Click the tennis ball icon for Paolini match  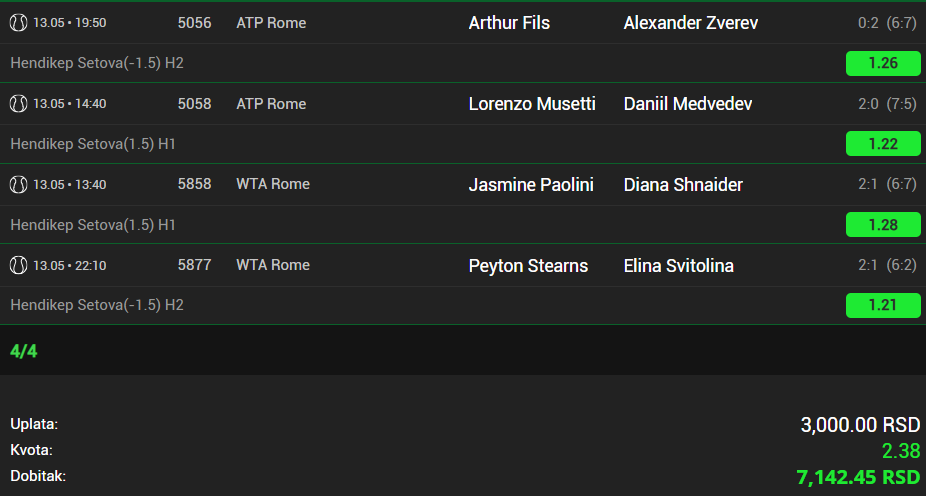tap(18, 185)
